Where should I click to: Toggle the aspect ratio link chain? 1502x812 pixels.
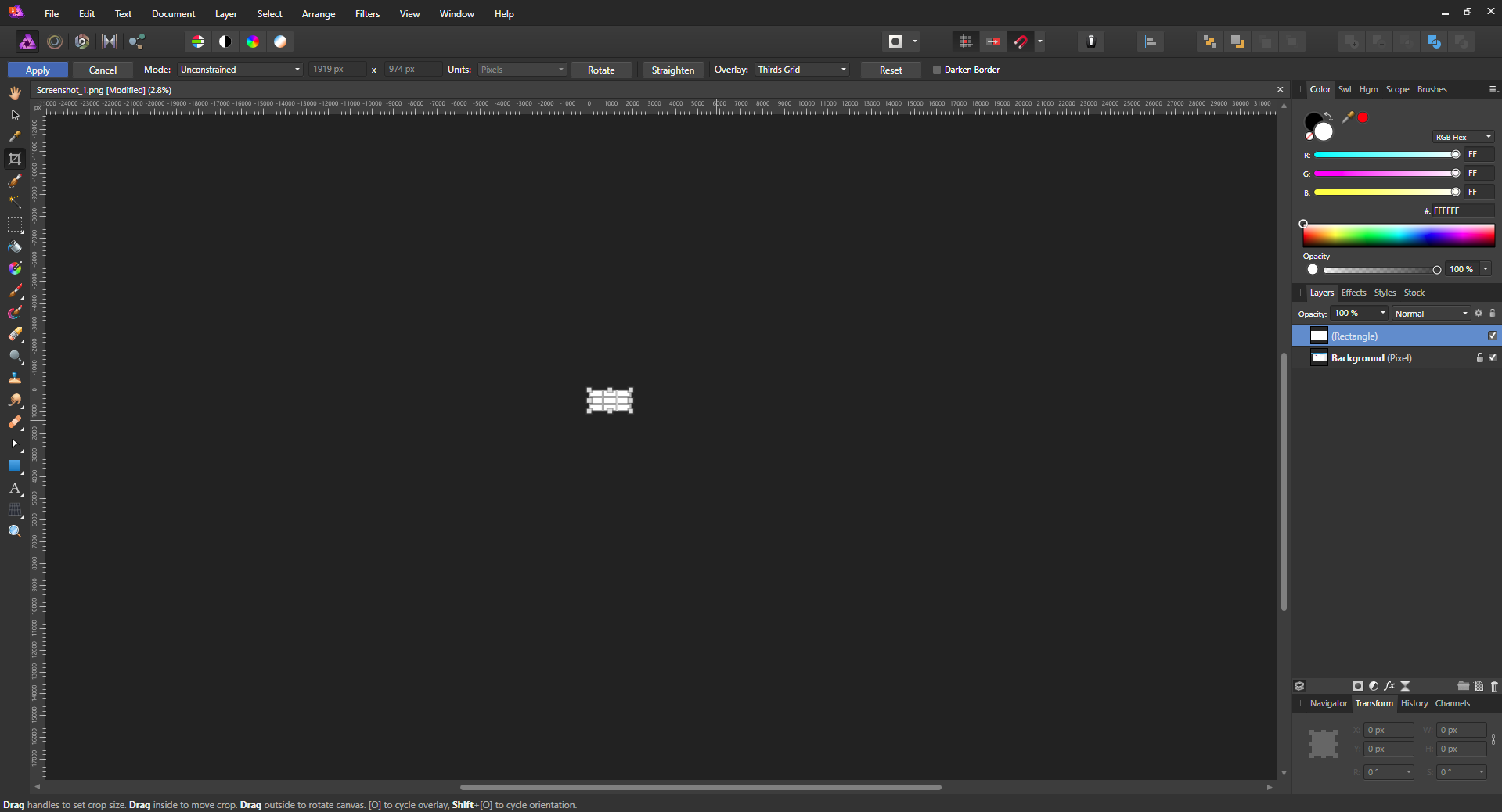click(1493, 739)
